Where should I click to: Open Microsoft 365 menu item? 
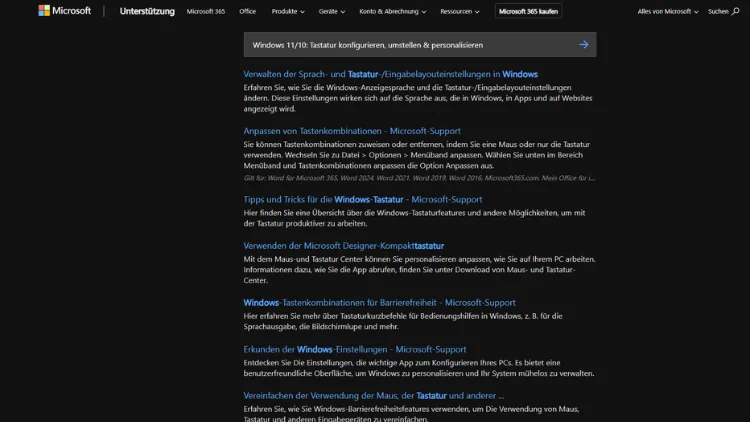206,11
